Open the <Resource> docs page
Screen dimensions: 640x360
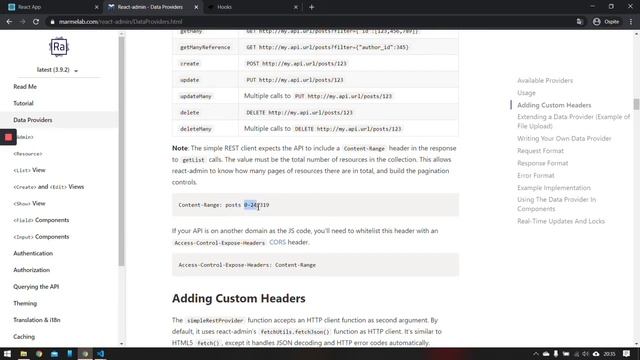point(28,153)
